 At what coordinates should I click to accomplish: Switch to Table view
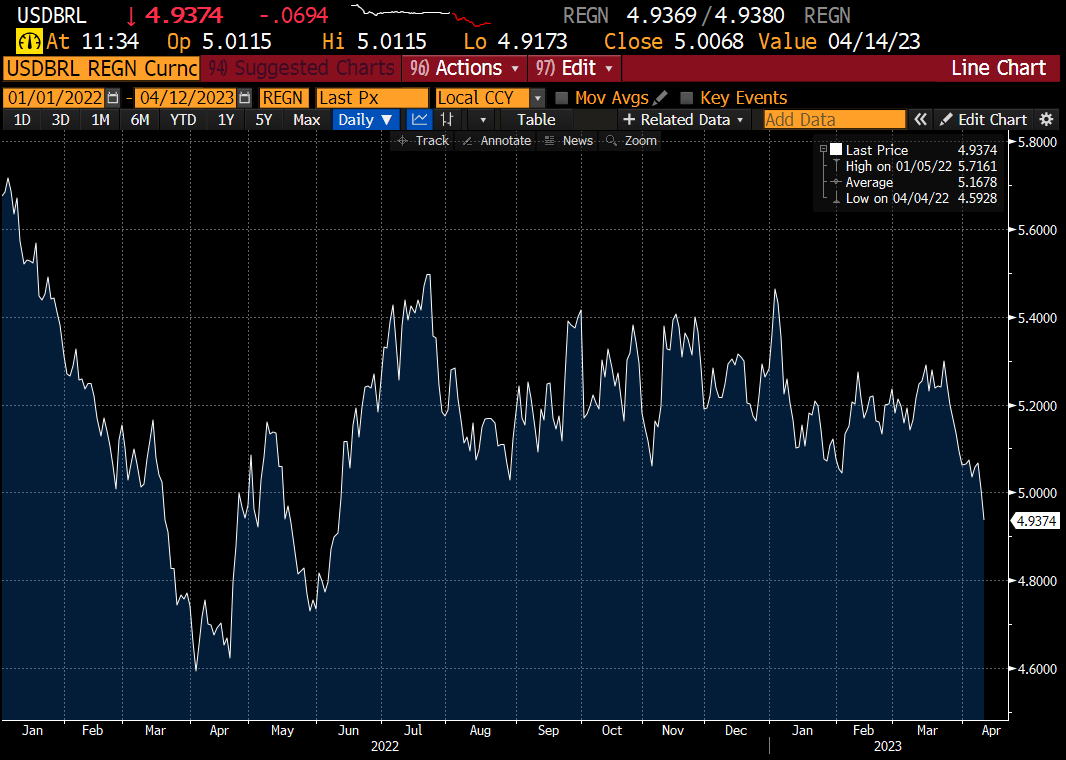[536, 120]
